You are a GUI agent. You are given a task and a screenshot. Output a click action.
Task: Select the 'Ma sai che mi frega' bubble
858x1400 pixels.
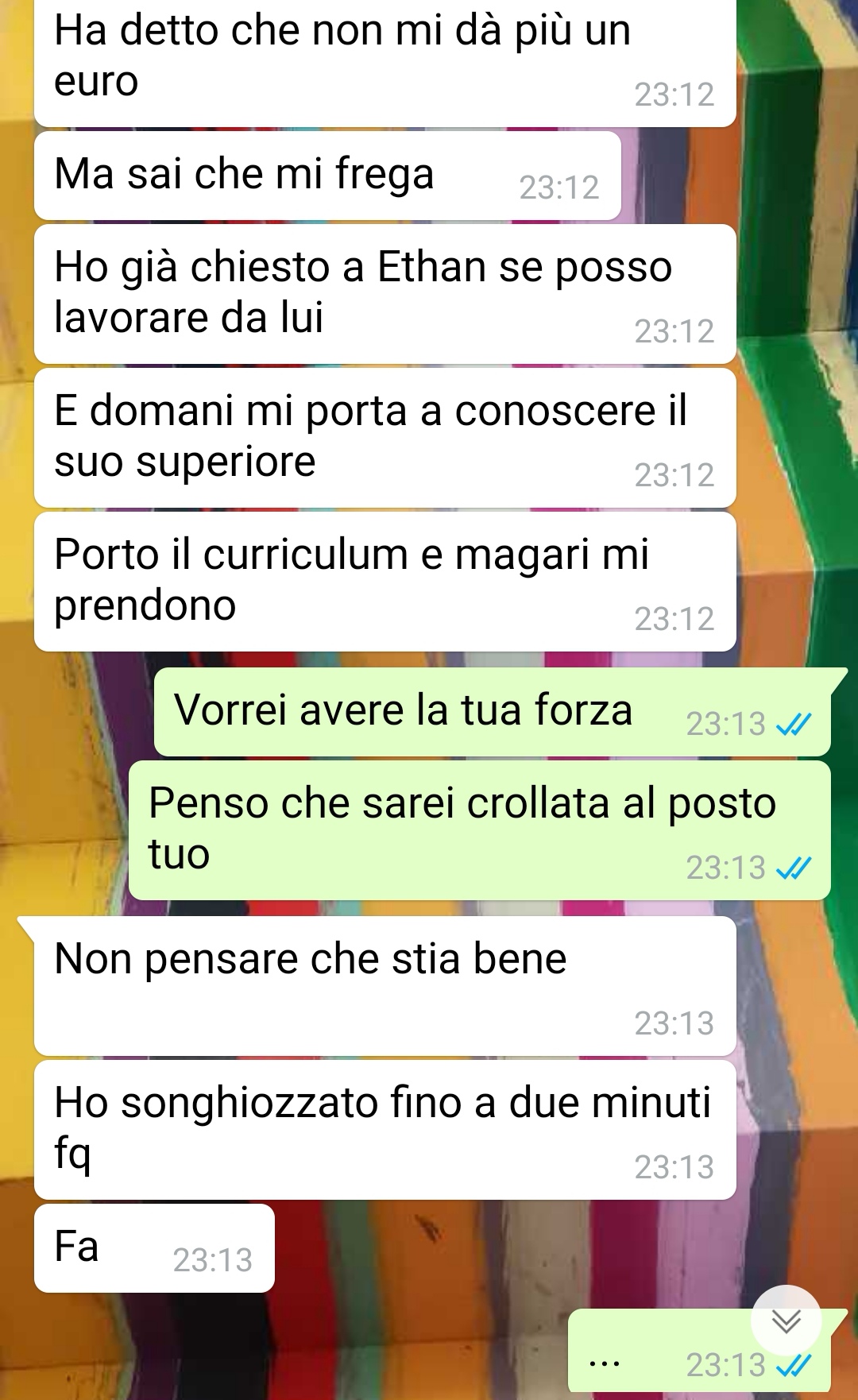pos(327,176)
